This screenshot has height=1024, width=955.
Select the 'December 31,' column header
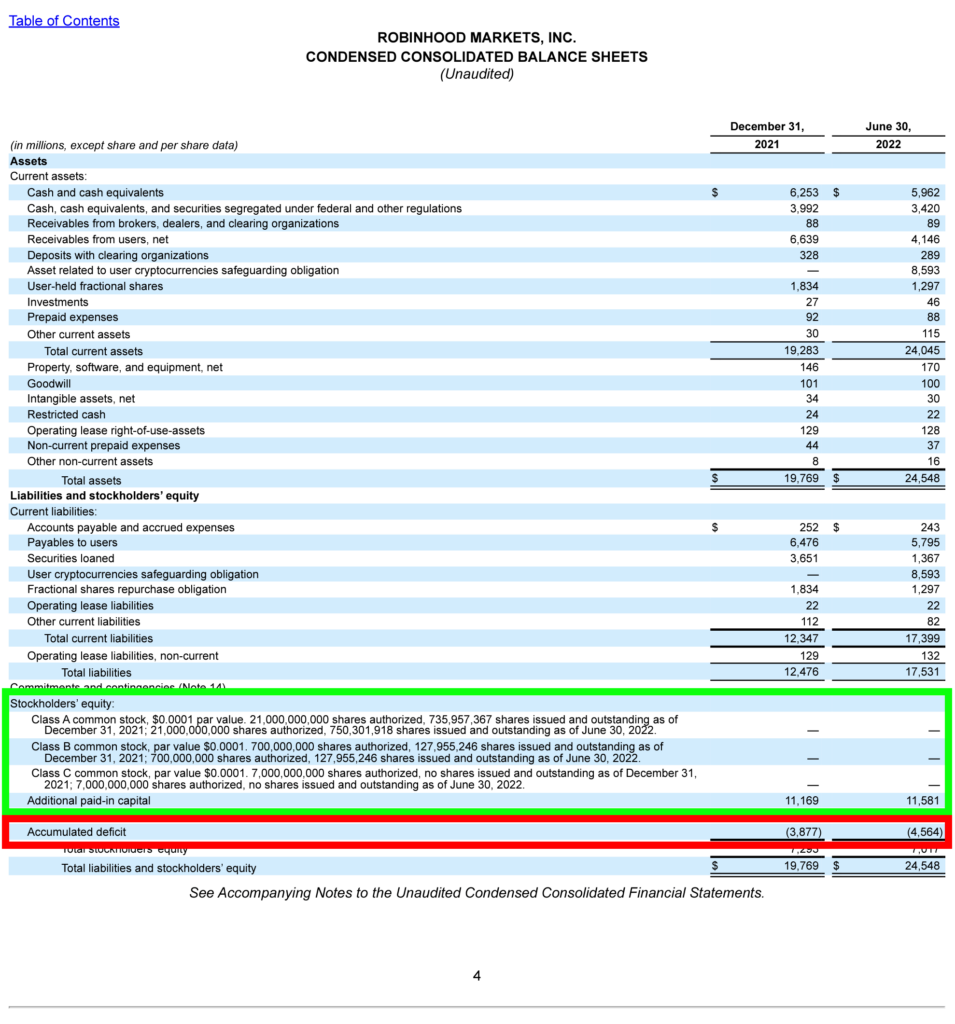click(767, 127)
